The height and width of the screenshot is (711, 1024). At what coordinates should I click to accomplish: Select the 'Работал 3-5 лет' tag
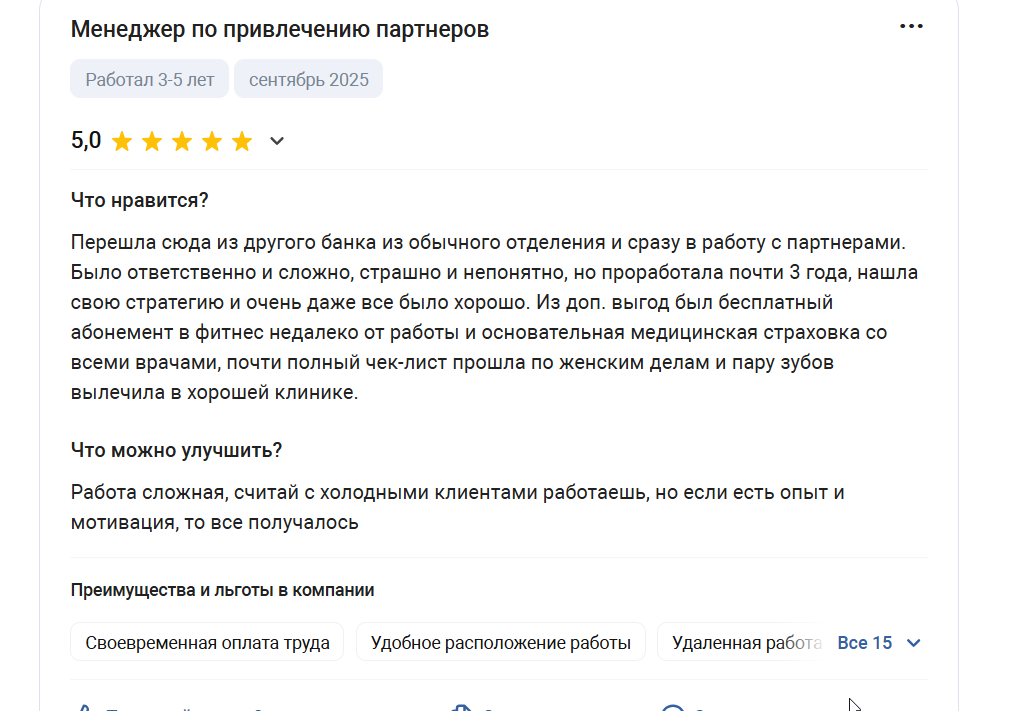[x=150, y=80]
